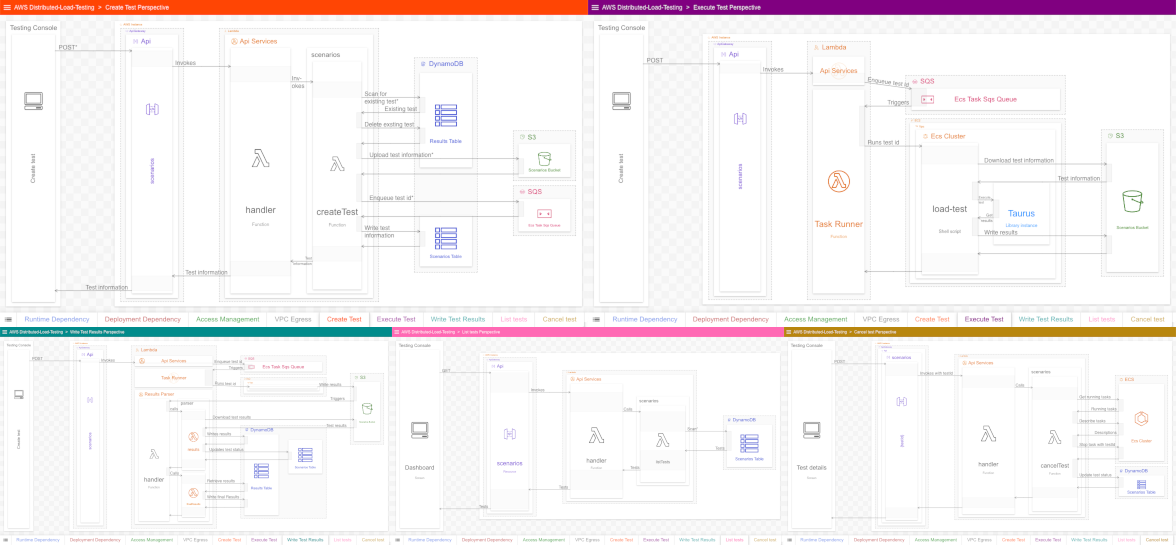Select Execute Test tab in Execute Test panel

984,319
